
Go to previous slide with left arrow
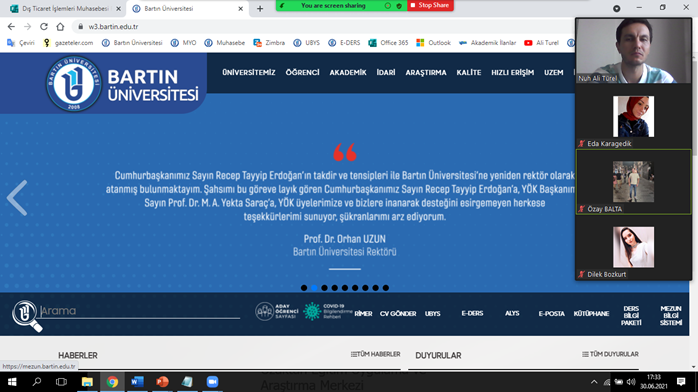click(17, 198)
